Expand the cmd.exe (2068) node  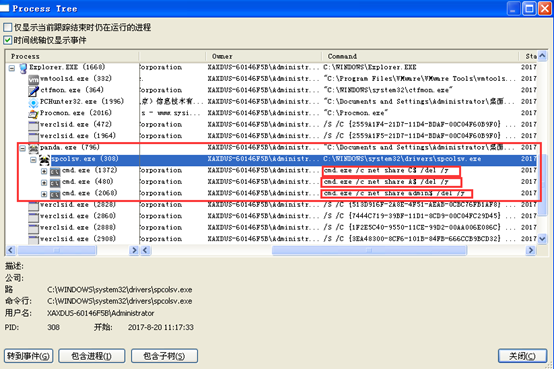click(x=44, y=194)
